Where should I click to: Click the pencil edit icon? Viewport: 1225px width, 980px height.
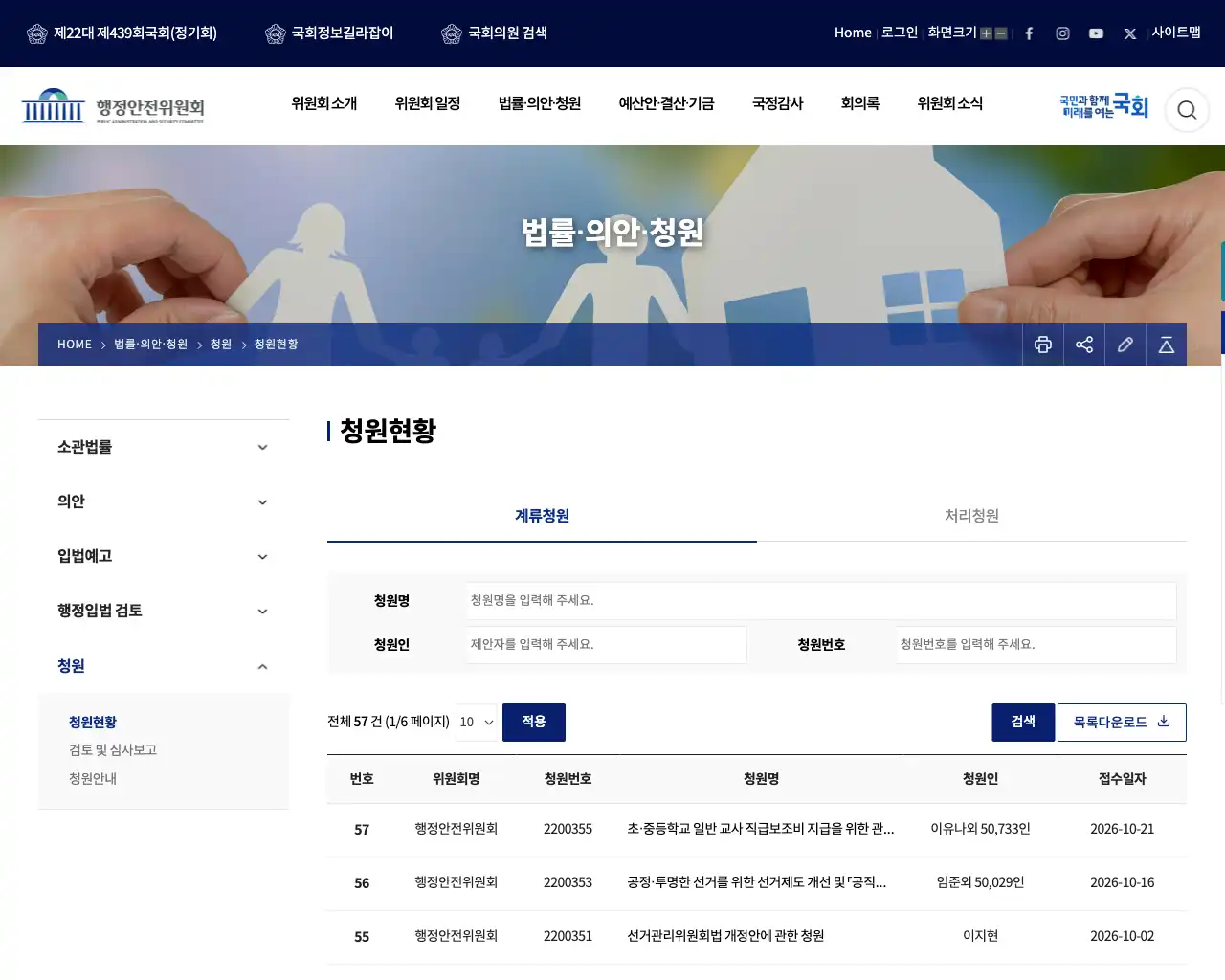tap(1125, 345)
